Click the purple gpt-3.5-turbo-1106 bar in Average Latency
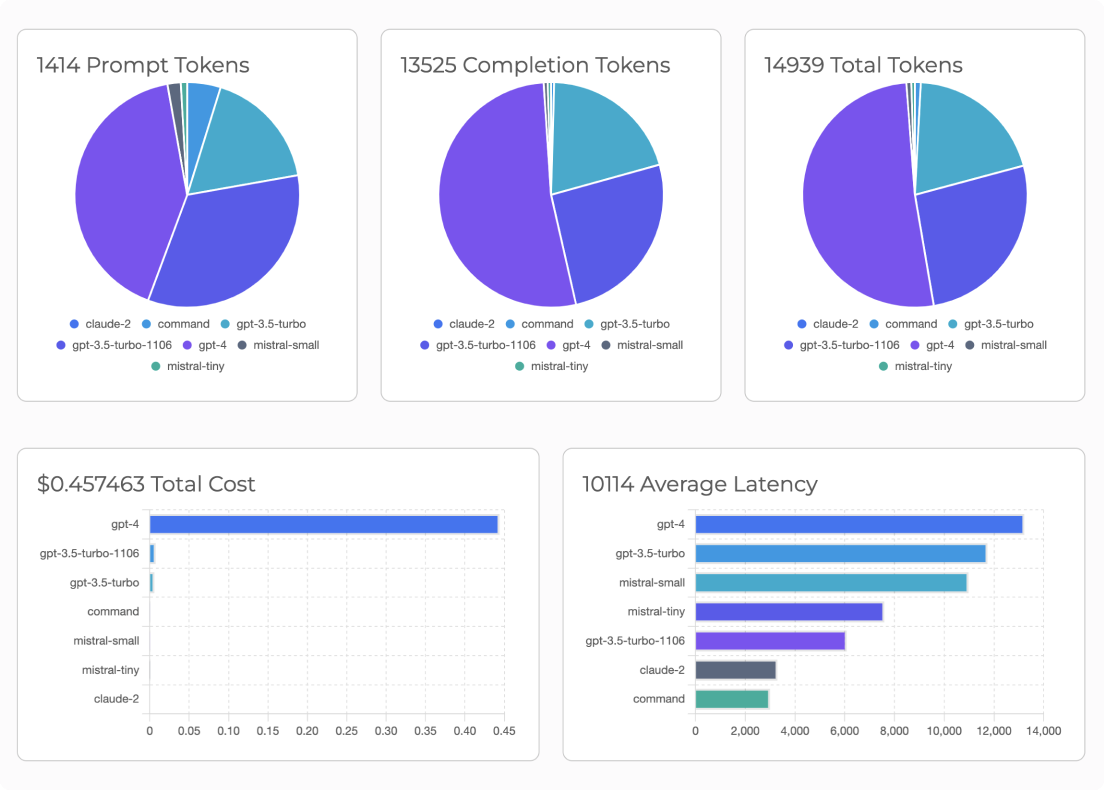Screen dimensions: 1104x790 click(x=770, y=640)
